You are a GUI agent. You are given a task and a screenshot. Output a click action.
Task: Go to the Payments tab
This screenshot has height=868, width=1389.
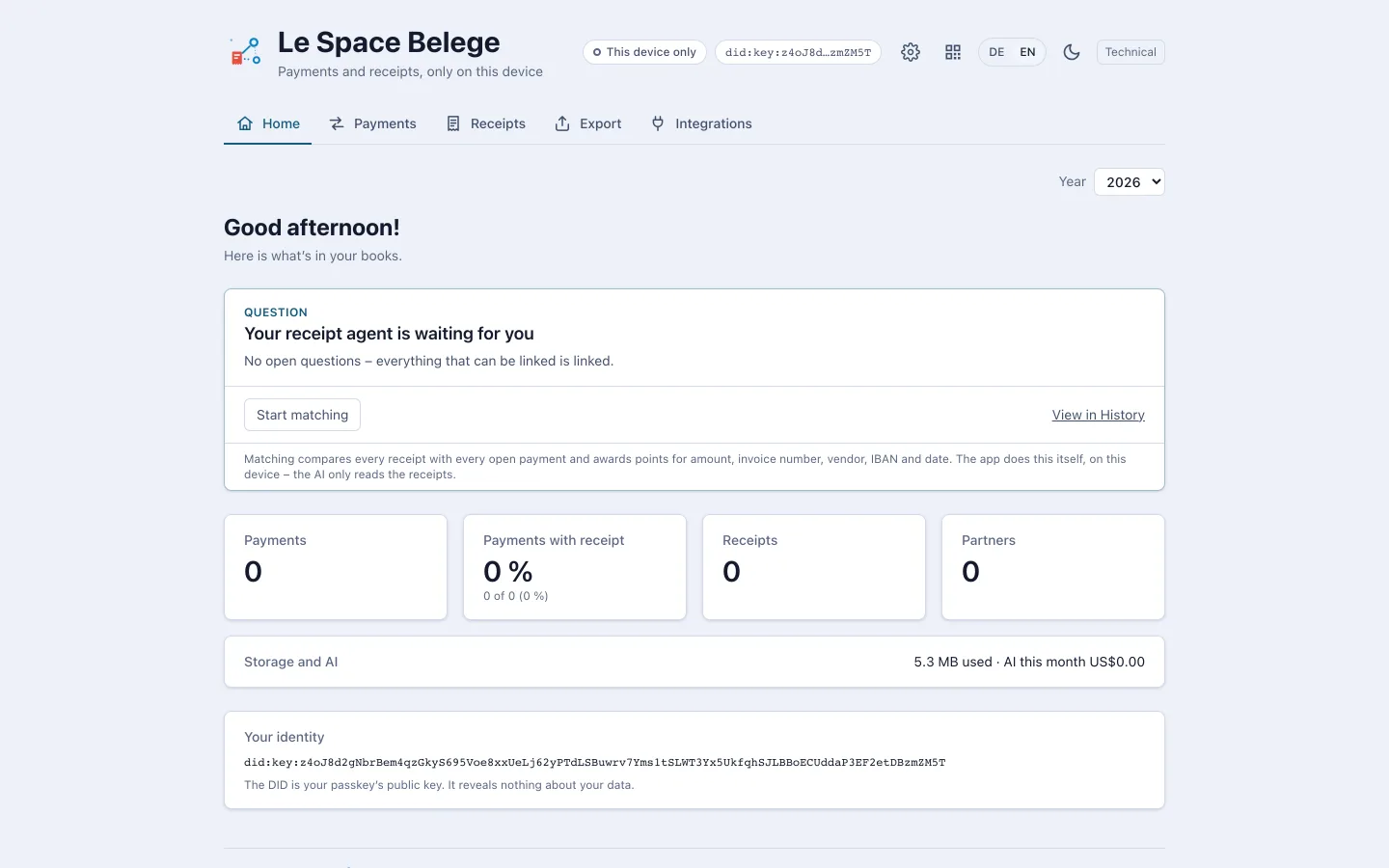(x=373, y=123)
